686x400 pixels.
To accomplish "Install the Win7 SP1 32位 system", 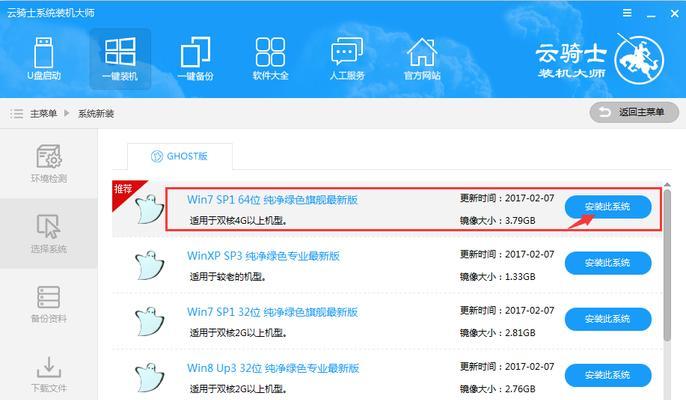I will (x=608, y=319).
